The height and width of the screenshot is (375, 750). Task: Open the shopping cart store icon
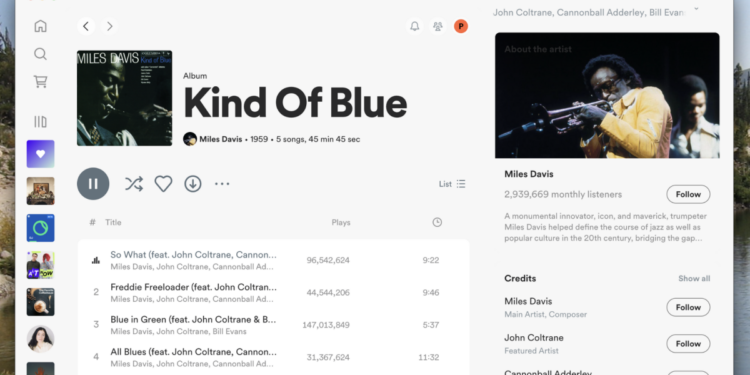click(x=41, y=82)
